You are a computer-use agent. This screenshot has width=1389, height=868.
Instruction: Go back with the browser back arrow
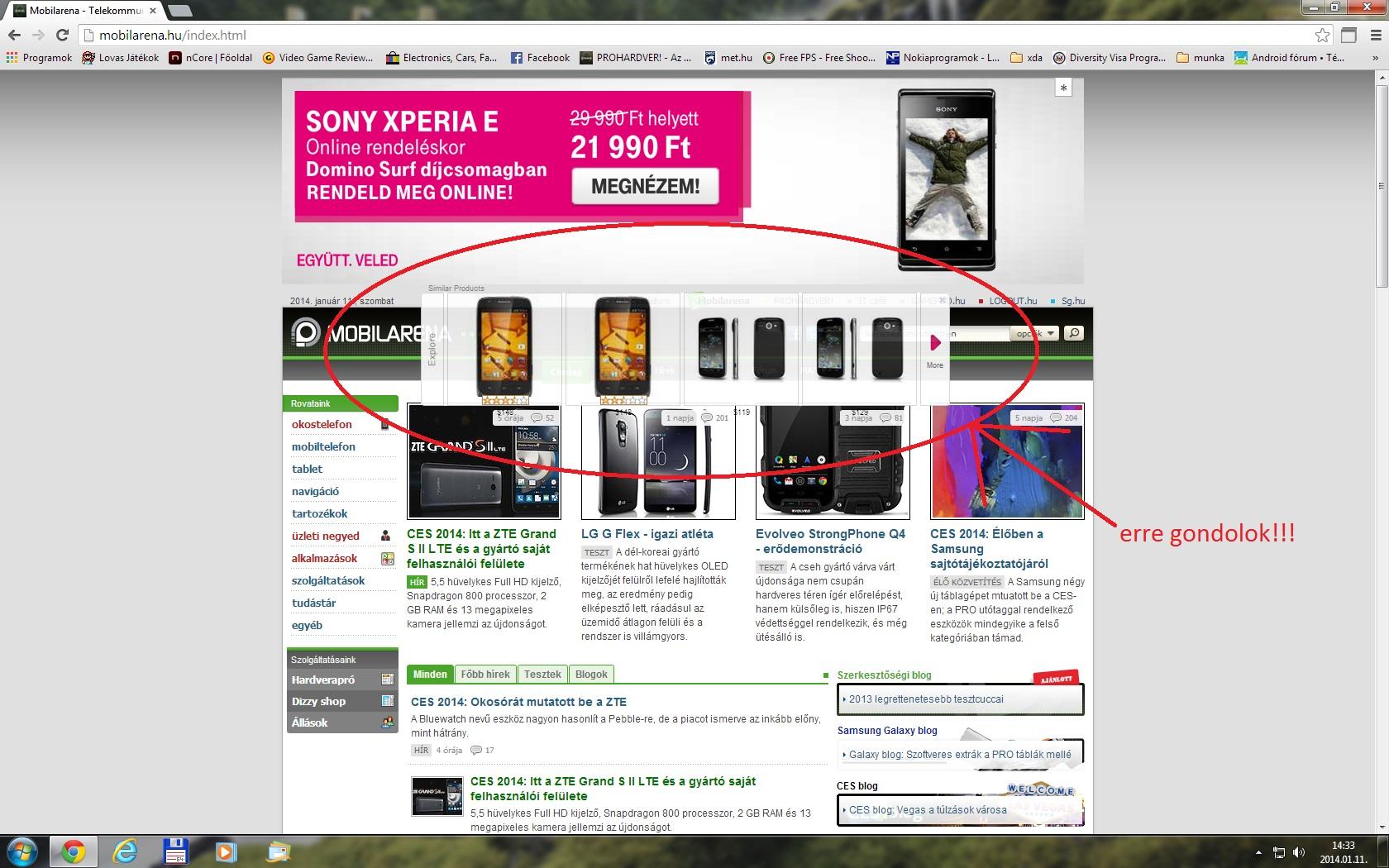coord(14,35)
